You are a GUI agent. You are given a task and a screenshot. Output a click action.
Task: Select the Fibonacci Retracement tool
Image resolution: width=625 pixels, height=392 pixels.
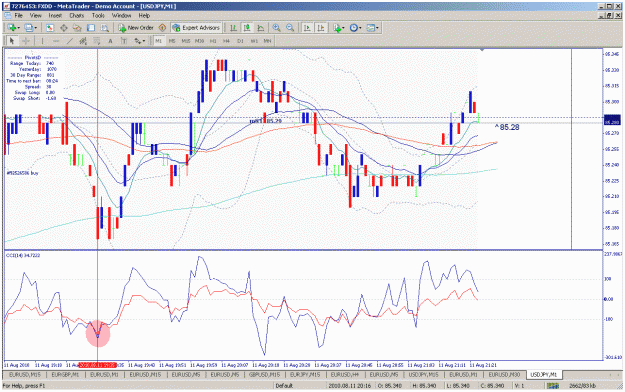click(x=96, y=41)
